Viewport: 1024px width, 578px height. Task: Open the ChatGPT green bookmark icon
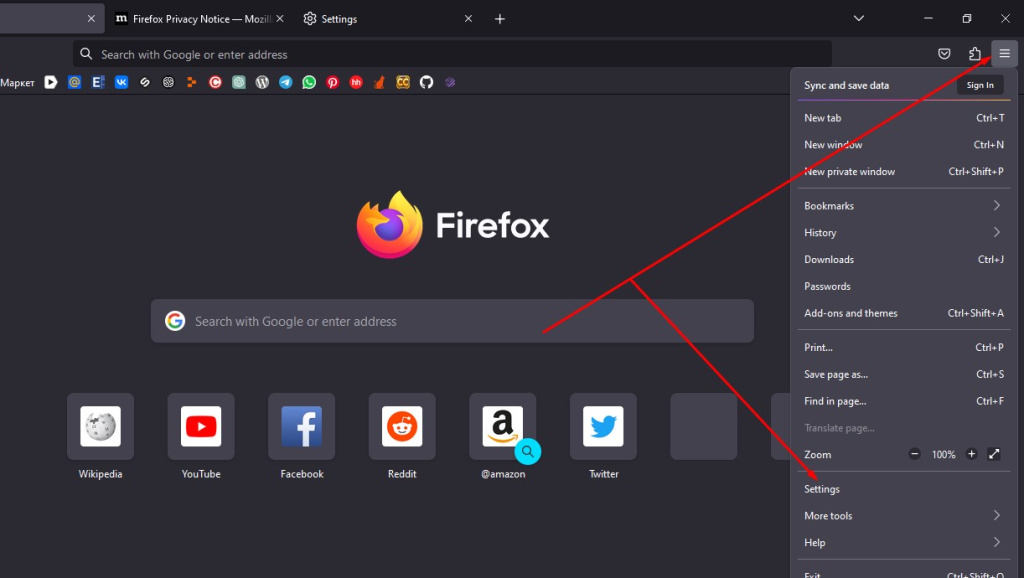pos(238,82)
